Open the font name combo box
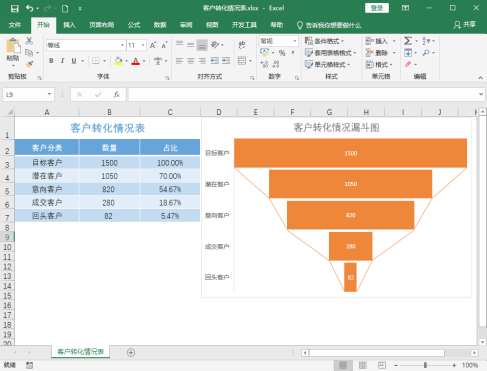Image resolution: width=487 pixels, height=371 pixels. (x=86, y=45)
